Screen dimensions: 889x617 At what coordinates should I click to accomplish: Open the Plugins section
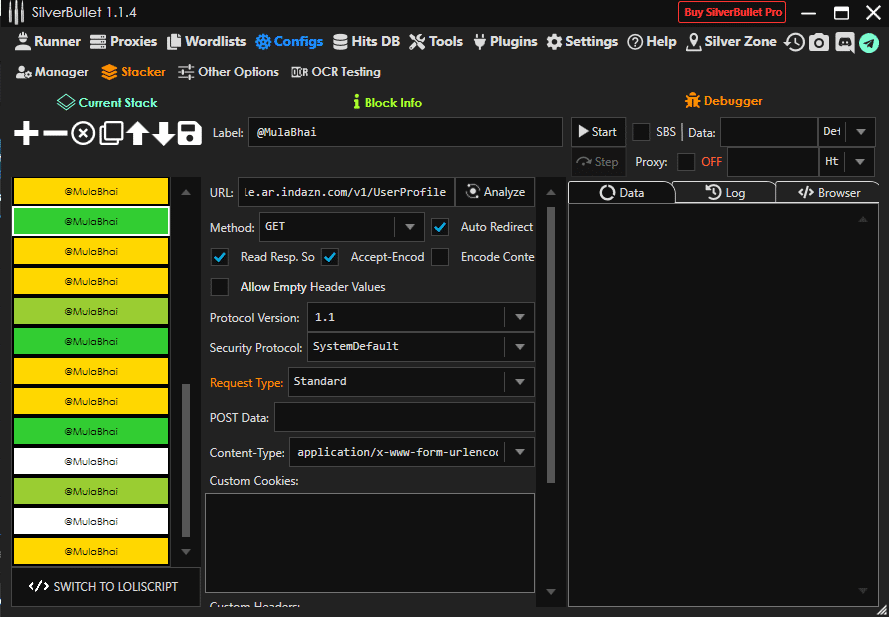505,41
